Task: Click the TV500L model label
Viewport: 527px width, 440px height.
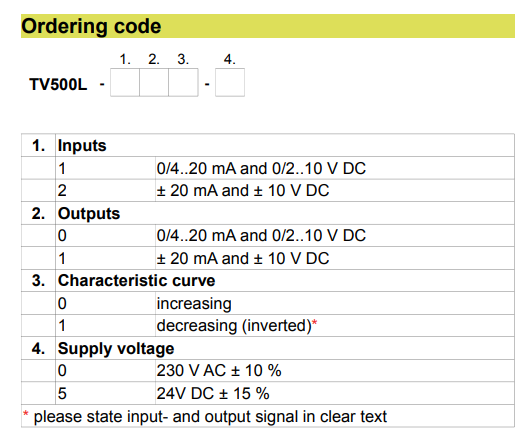Action: tap(58, 84)
